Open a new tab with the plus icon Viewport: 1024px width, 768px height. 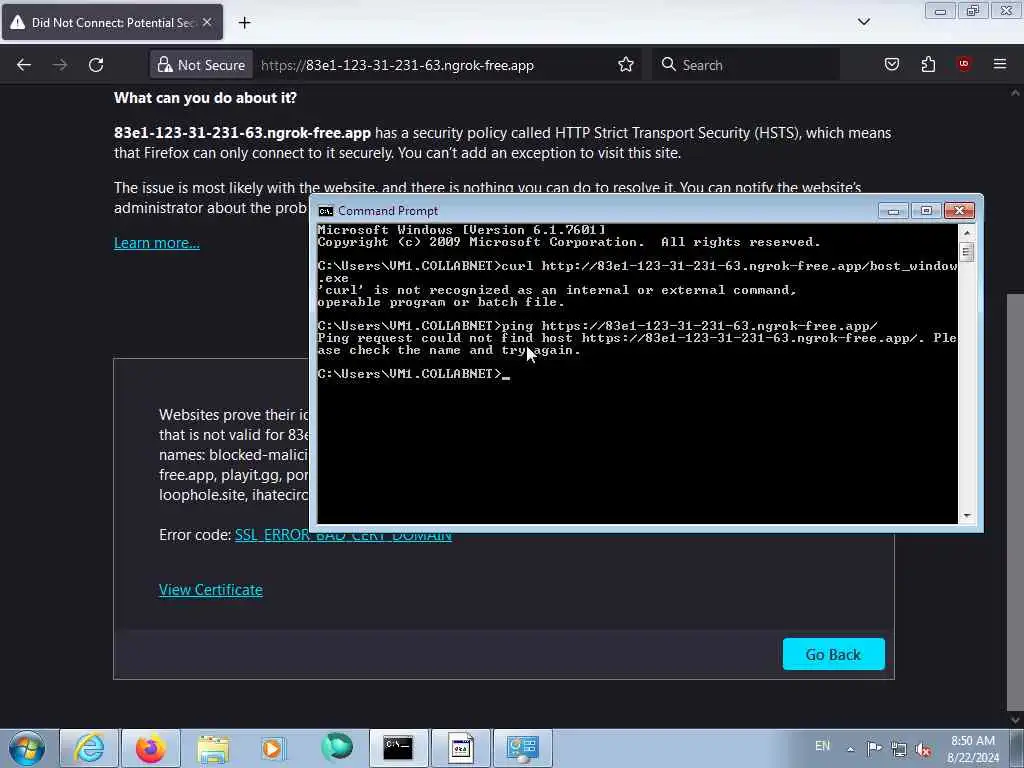pos(244,23)
